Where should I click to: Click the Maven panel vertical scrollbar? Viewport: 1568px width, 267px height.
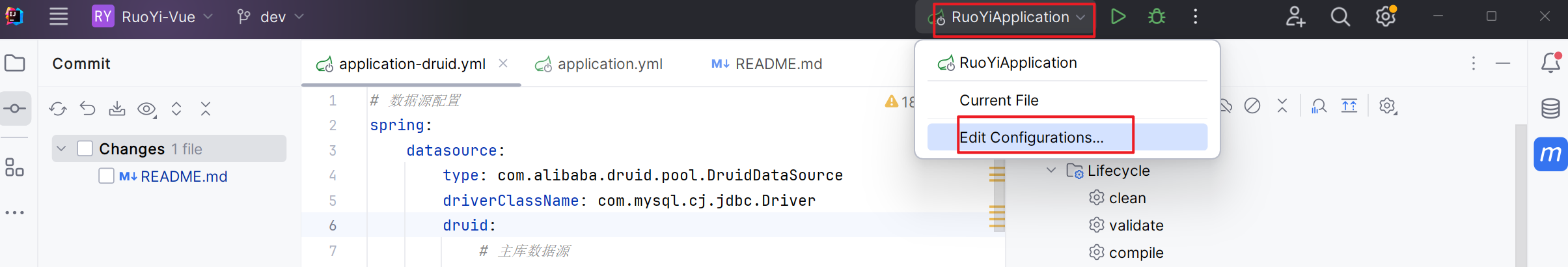[x=1520, y=195]
